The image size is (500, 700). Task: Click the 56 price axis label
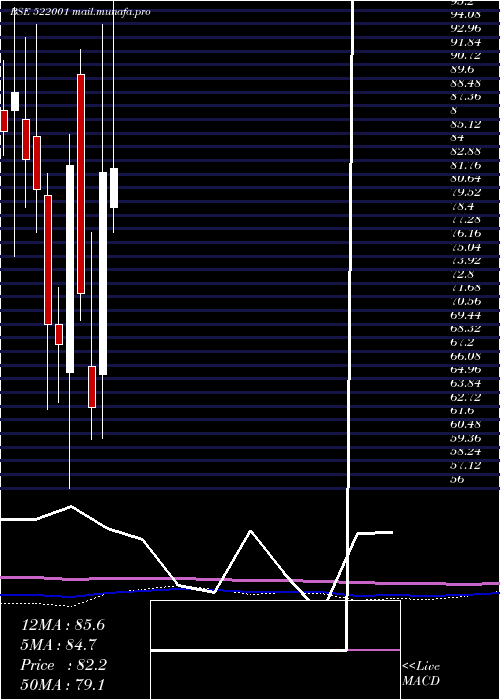tap(457, 480)
